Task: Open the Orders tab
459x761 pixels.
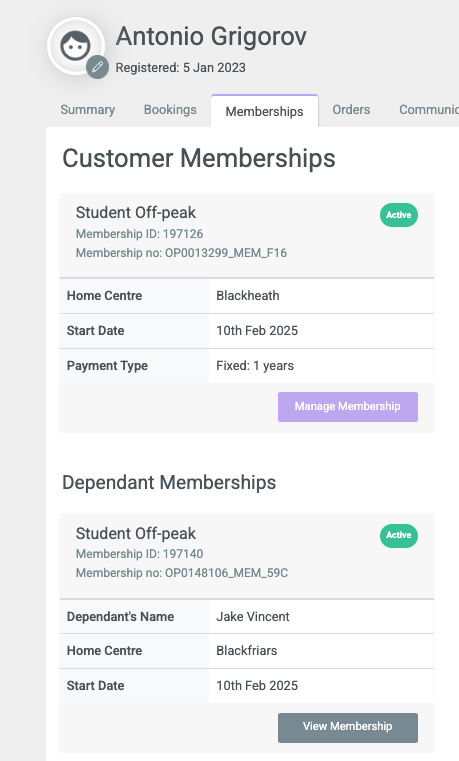Action: coord(351,110)
